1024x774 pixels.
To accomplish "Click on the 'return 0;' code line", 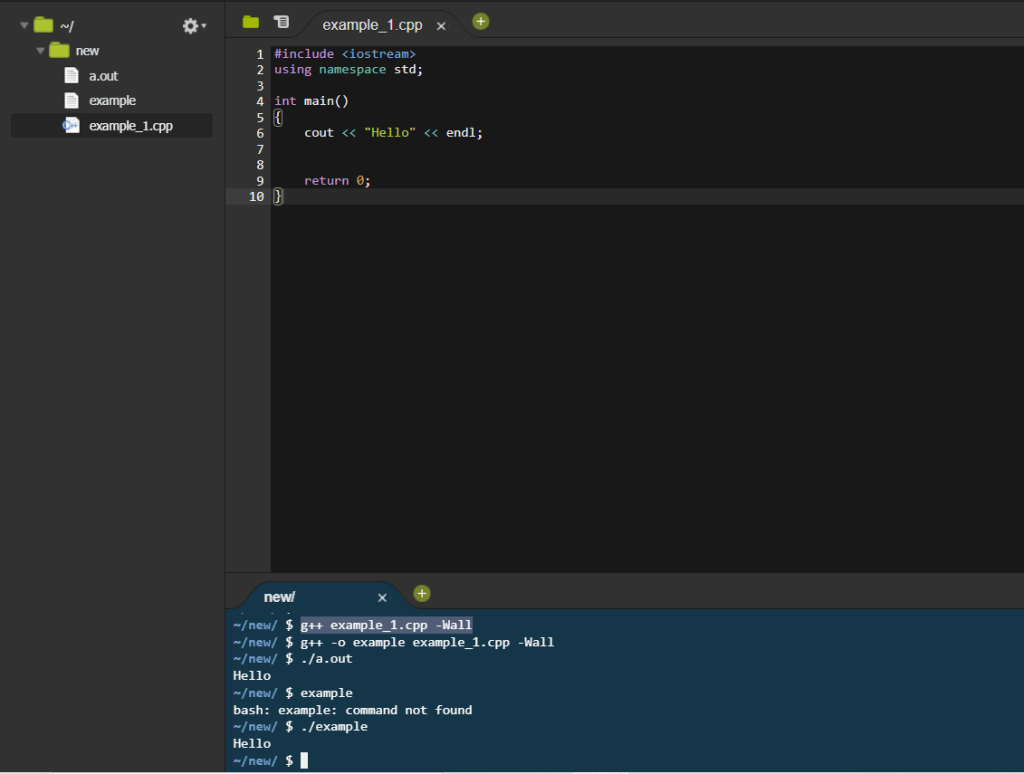I will tap(337, 181).
